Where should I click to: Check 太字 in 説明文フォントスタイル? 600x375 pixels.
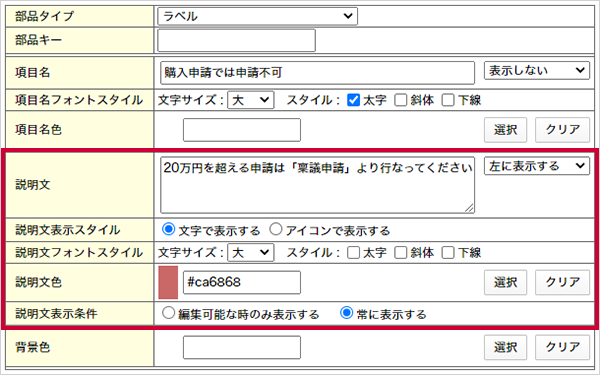pyautogui.click(x=353, y=253)
